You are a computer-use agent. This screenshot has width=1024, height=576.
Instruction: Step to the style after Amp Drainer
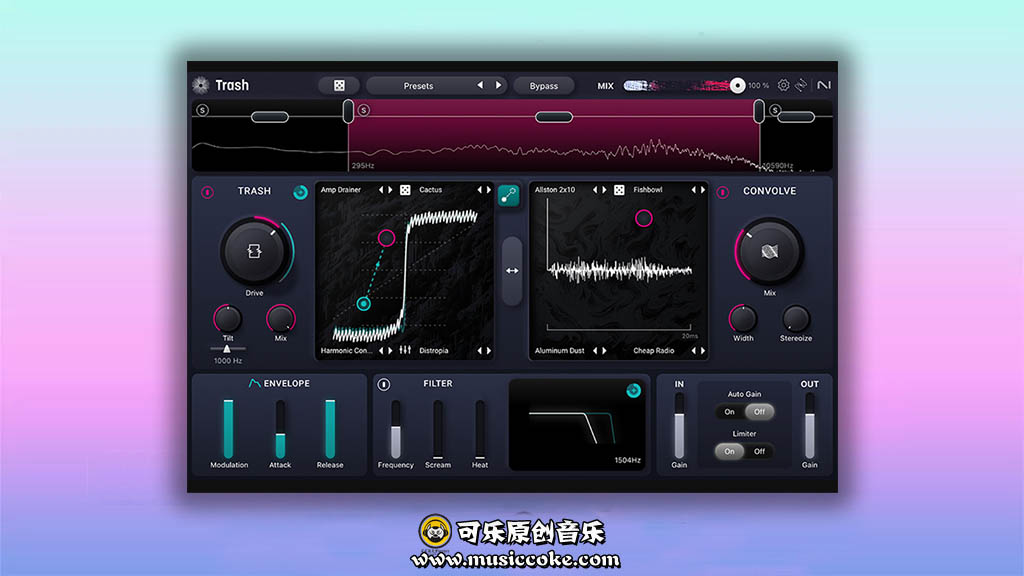(391, 190)
